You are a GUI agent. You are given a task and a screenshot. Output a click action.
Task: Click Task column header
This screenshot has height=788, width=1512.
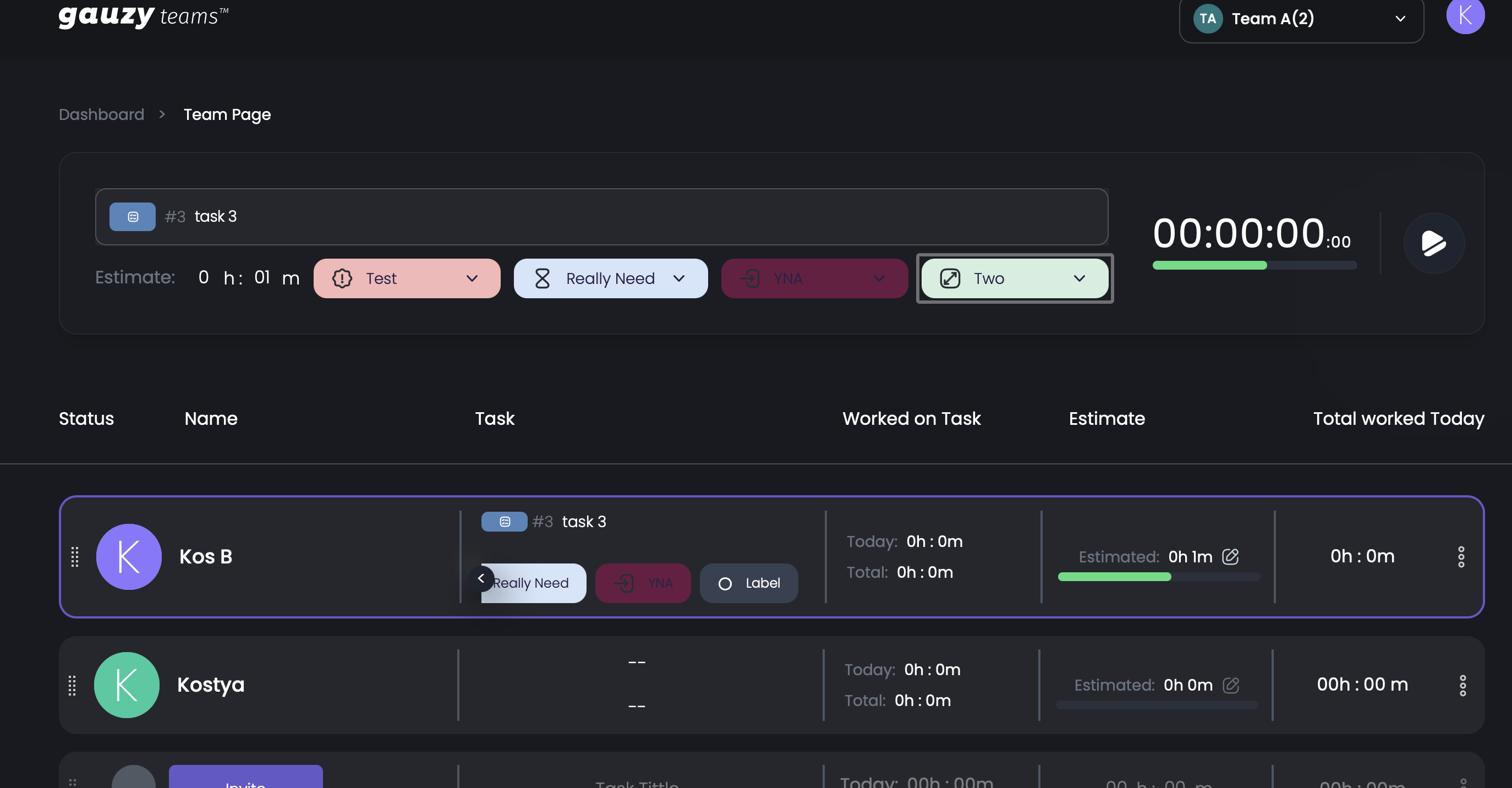click(x=495, y=419)
